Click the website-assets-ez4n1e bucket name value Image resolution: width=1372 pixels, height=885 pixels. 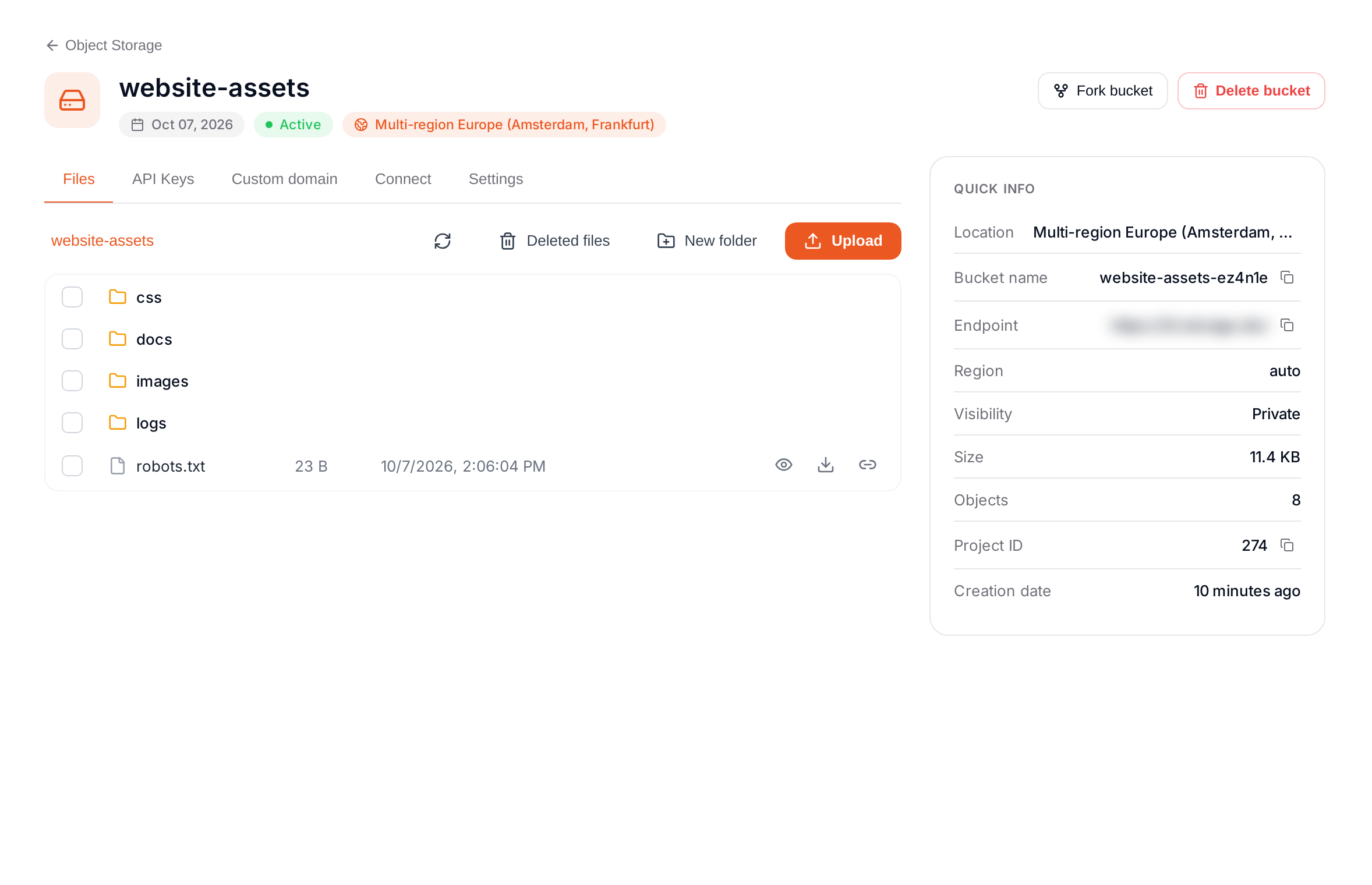tap(1183, 278)
